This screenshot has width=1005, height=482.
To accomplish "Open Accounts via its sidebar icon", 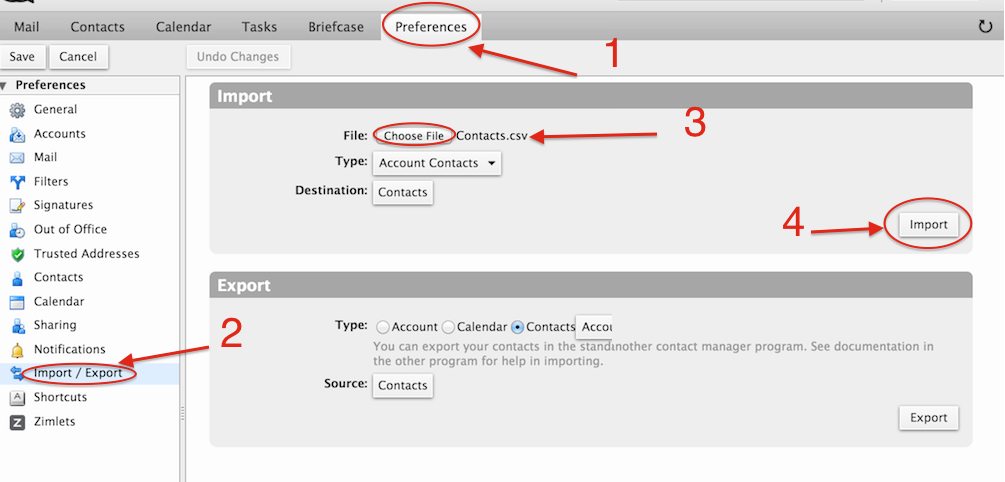I will click(x=17, y=135).
